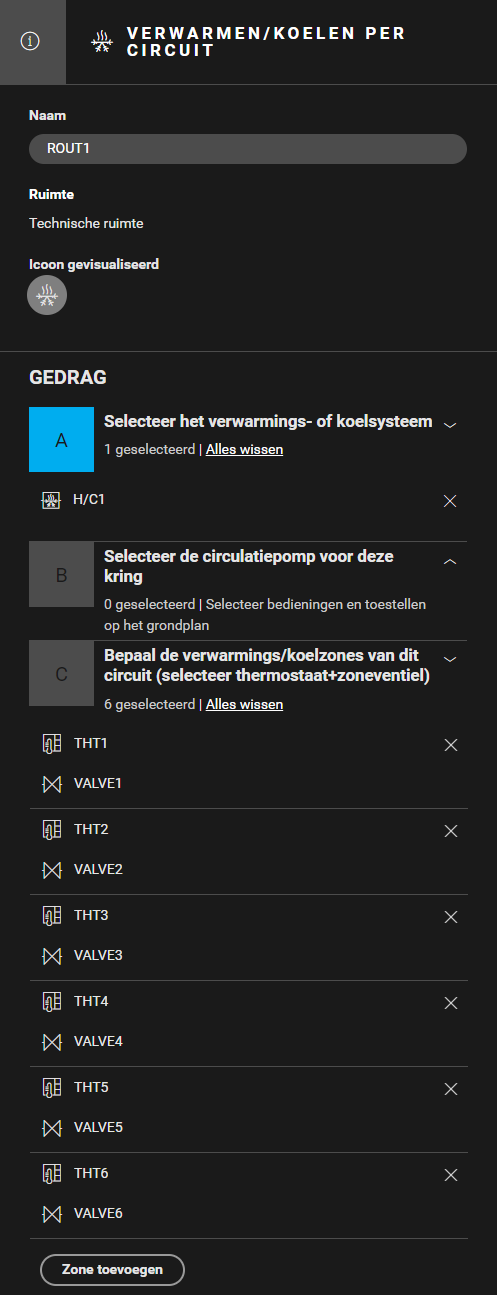Click the VALVE2 valve icon
Screen dimensions: 497x1295
click(x=50, y=870)
